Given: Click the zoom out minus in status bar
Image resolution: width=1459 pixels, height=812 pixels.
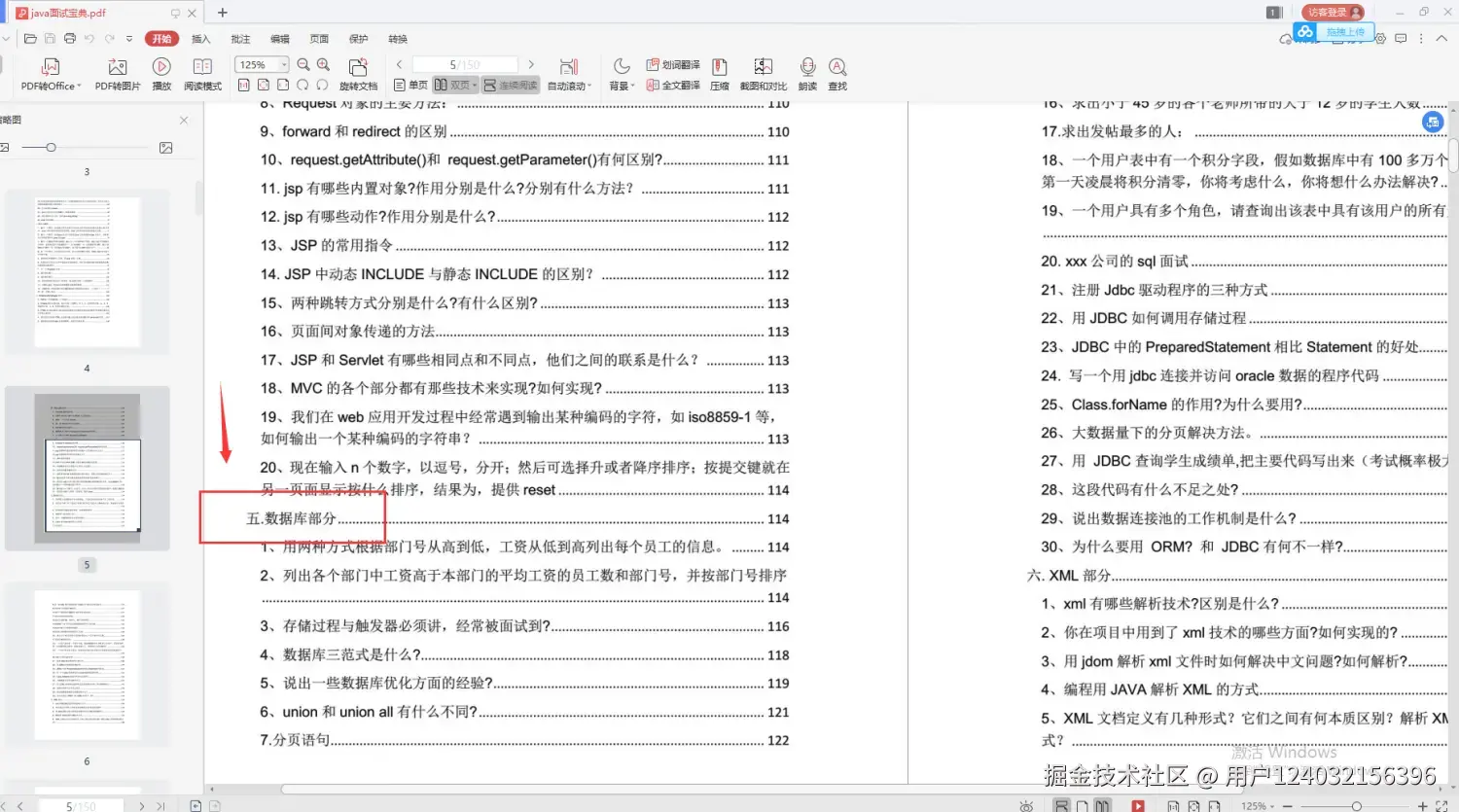Looking at the screenshot, I should pyautogui.click(x=1288, y=805).
